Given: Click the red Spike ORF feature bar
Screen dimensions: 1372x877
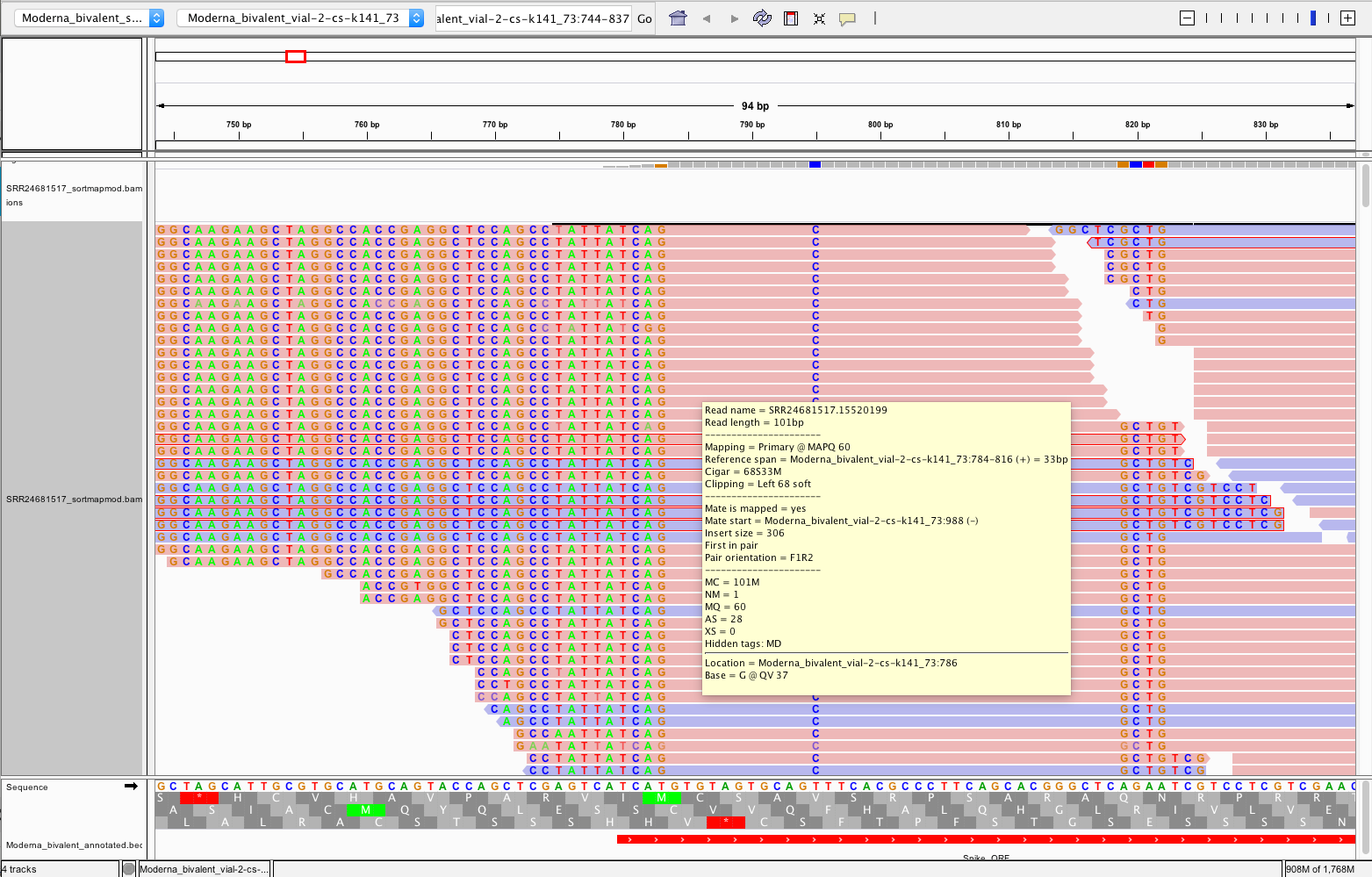Looking at the screenshot, I should (986, 839).
